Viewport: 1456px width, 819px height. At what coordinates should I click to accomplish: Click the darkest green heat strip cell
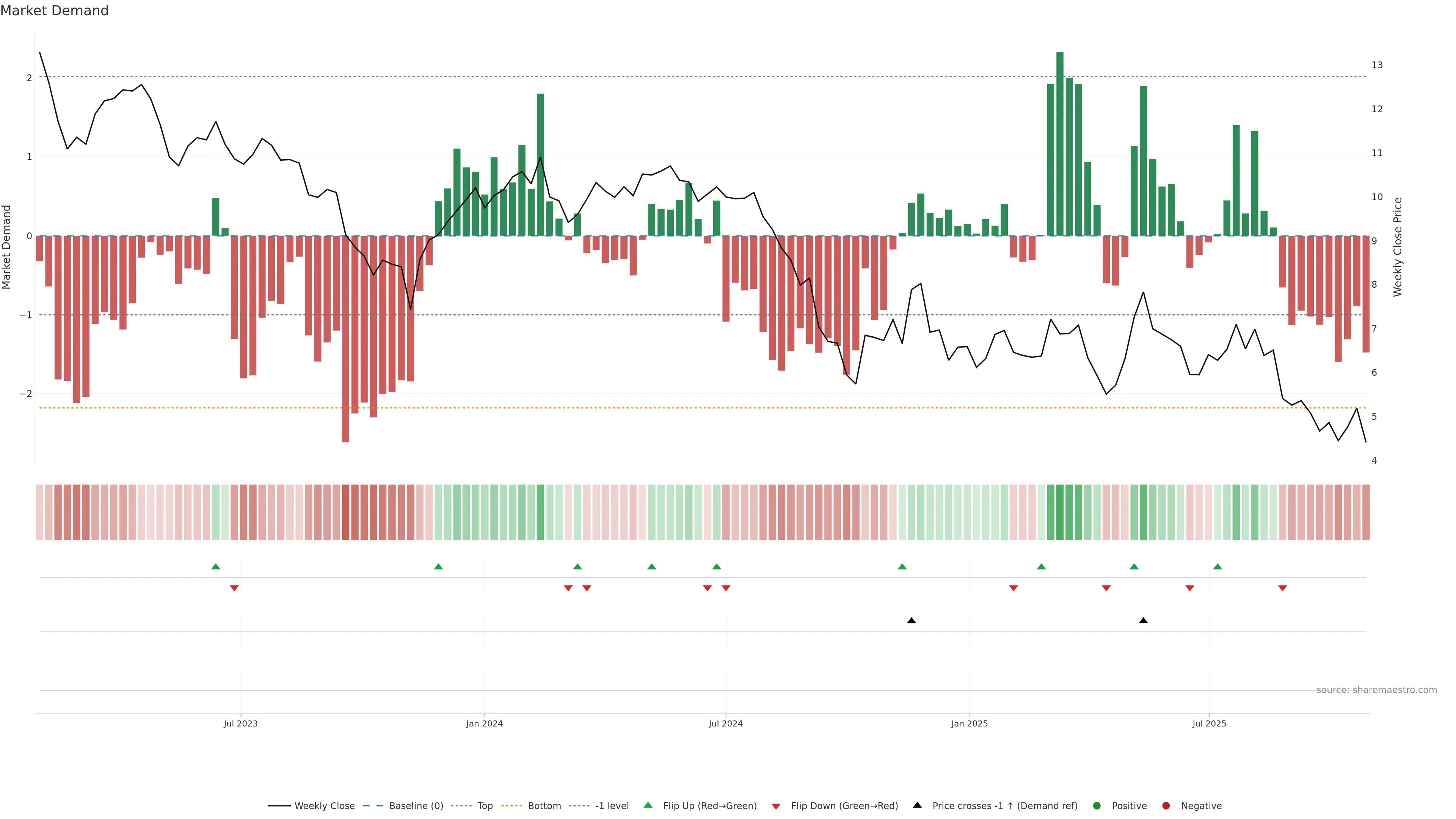pyautogui.click(x=1060, y=512)
